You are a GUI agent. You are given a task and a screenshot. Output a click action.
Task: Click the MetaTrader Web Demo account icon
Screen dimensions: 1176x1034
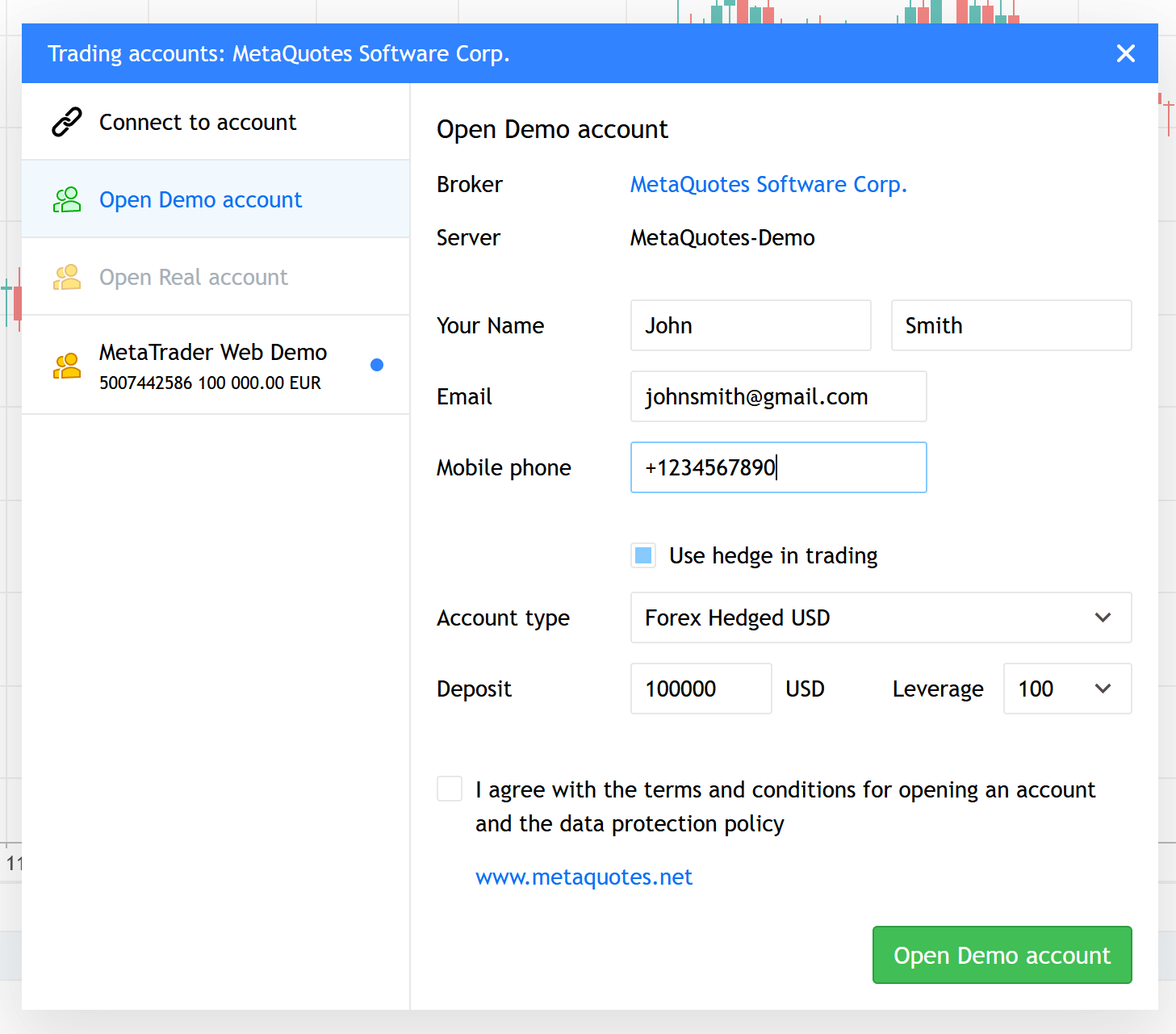(67, 366)
